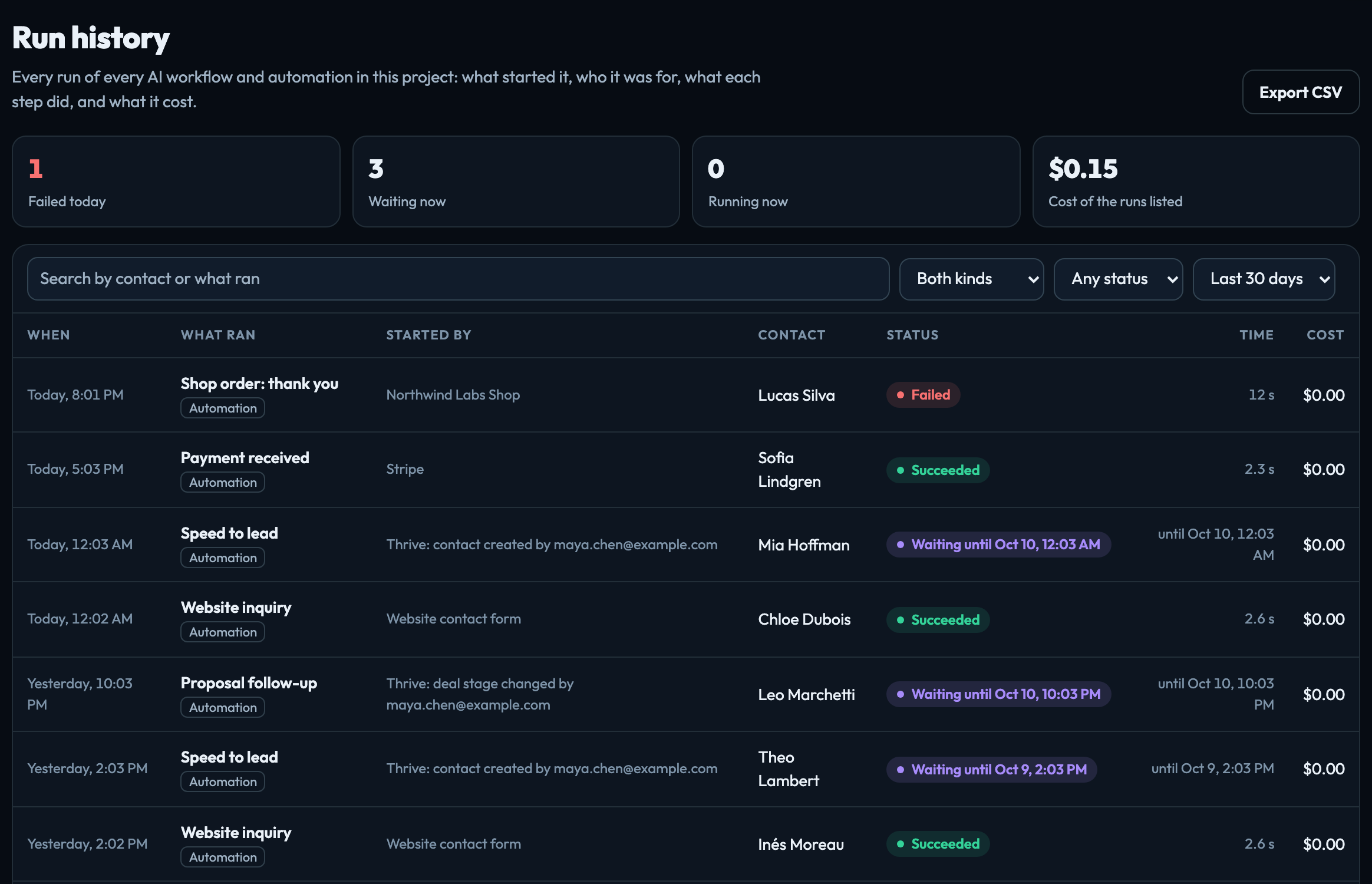Screen dimensions: 1372x884
Task: Click Northwind Labs Shop in Started By
Action: 453,395
